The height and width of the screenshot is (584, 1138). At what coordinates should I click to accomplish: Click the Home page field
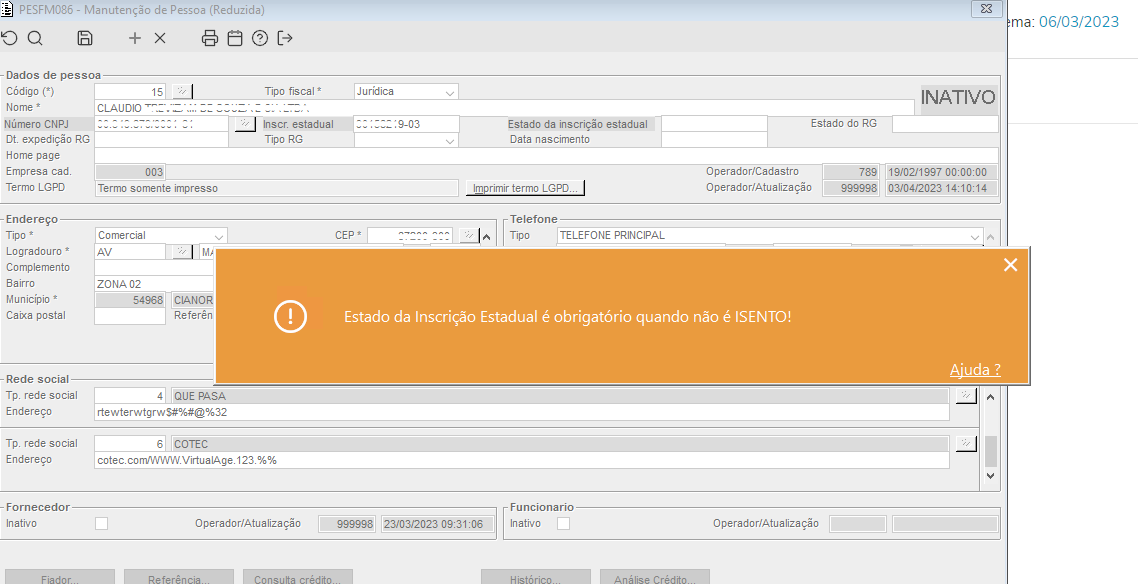tap(547, 156)
